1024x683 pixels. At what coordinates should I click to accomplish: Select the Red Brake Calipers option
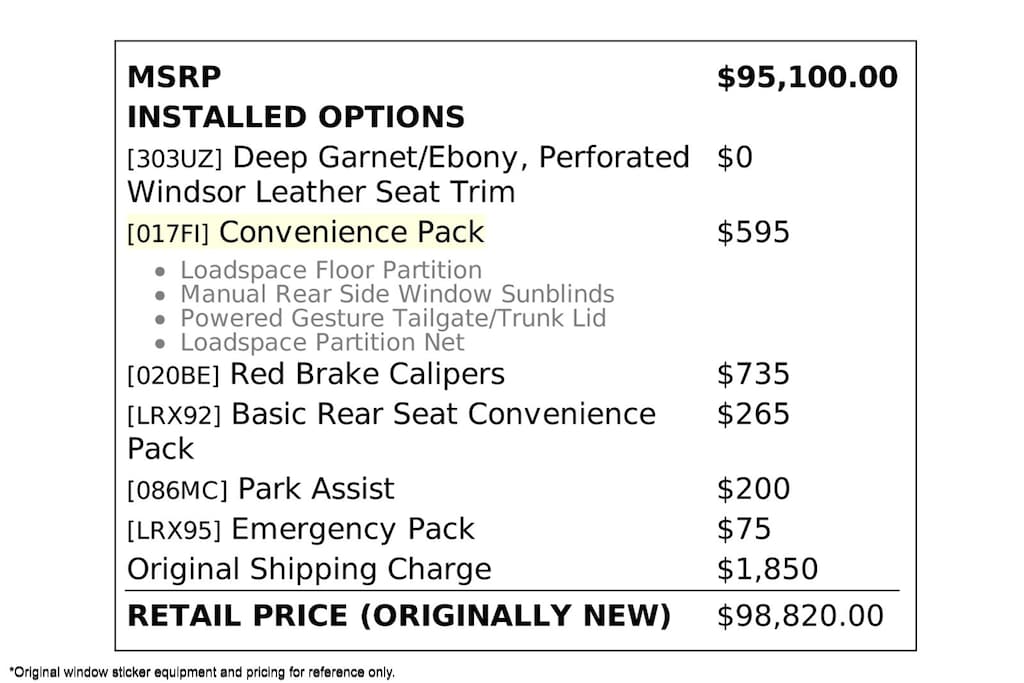316,374
